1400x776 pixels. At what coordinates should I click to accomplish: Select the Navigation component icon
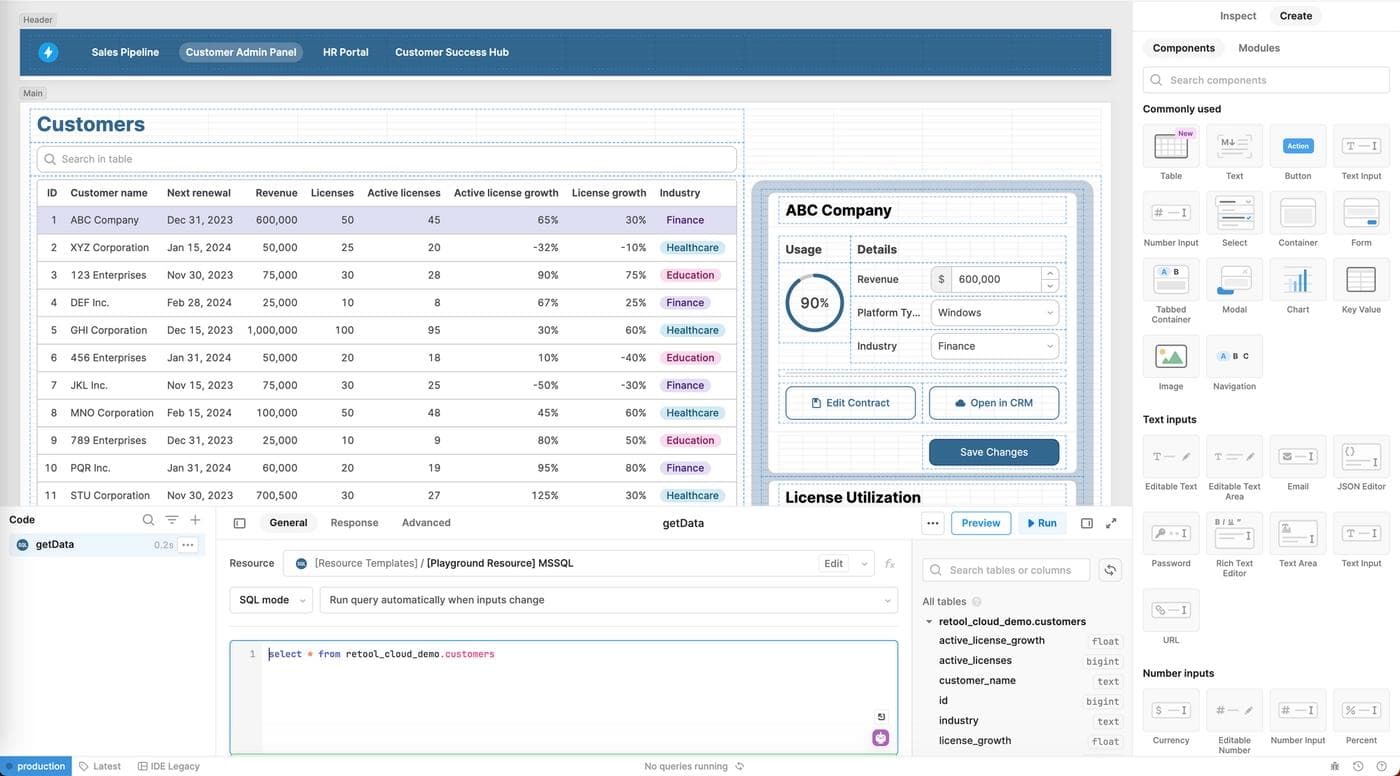point(1233,356)
